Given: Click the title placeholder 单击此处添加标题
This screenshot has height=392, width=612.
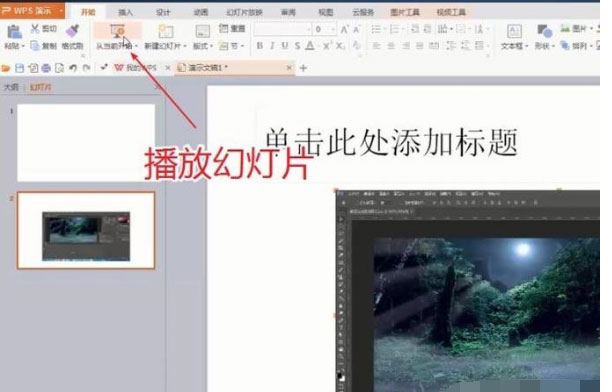Looking at the screenshot, I should (391, 142).
